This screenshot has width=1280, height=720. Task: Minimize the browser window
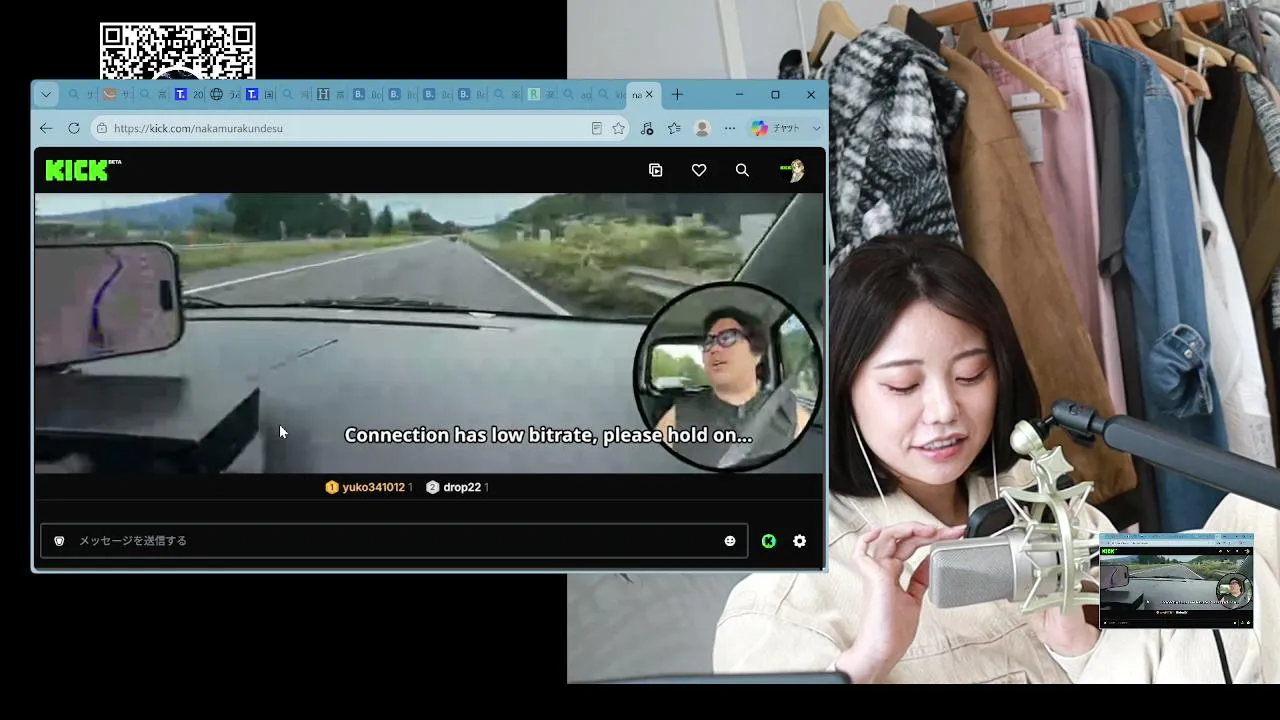739,95
